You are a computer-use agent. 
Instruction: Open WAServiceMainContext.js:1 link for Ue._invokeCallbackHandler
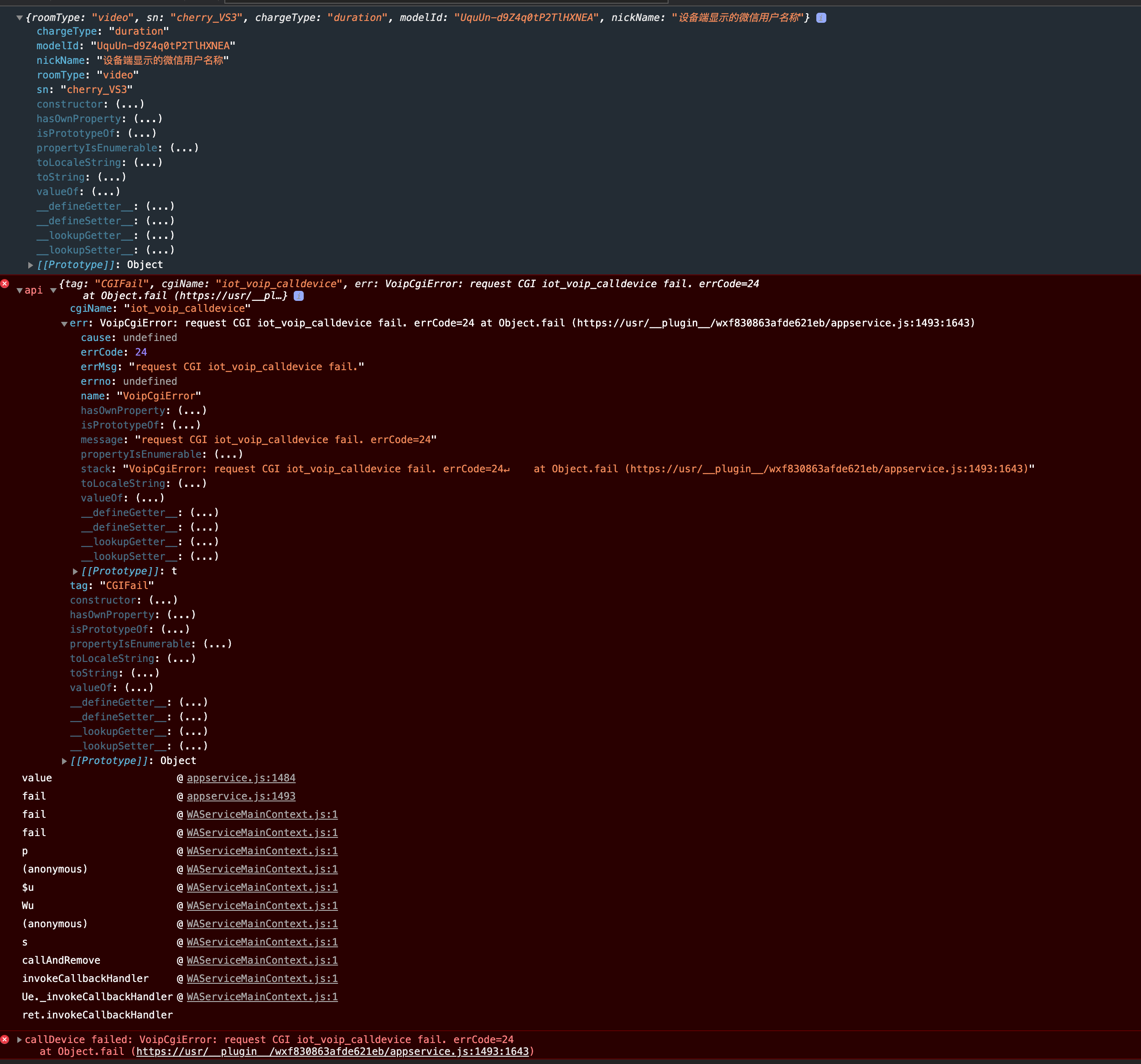click(x=262, y=997)
